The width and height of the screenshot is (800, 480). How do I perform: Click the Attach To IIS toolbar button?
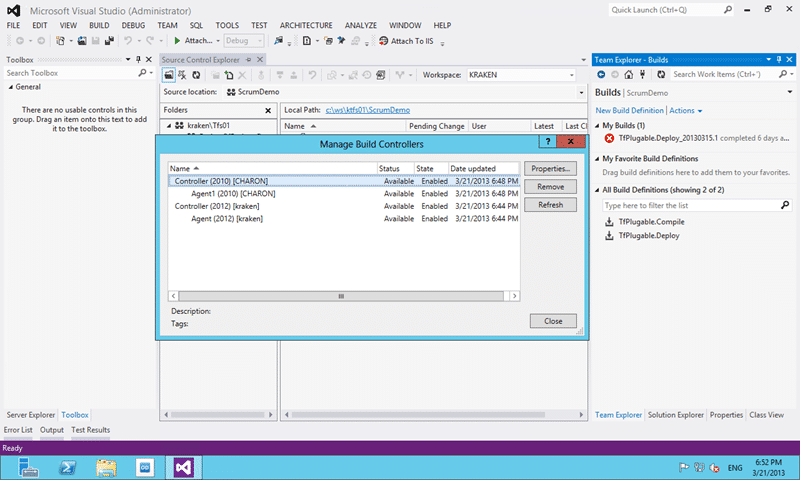tap(406, 41)
